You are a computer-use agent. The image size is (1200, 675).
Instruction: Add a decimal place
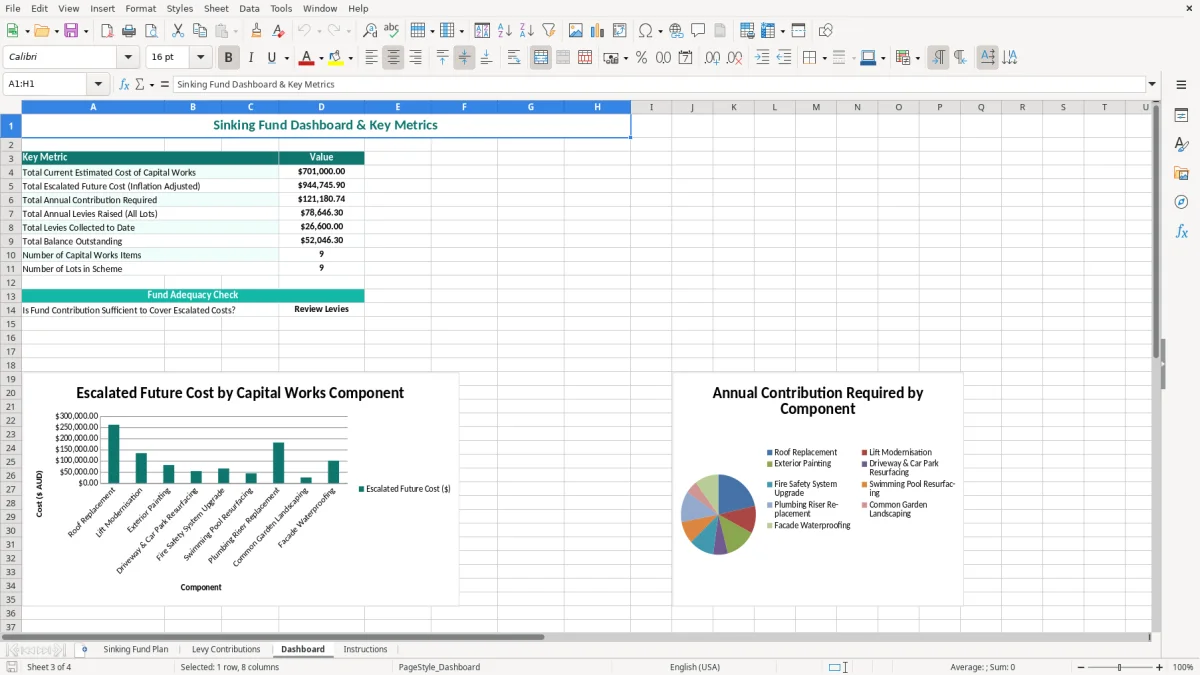(712, 58)
